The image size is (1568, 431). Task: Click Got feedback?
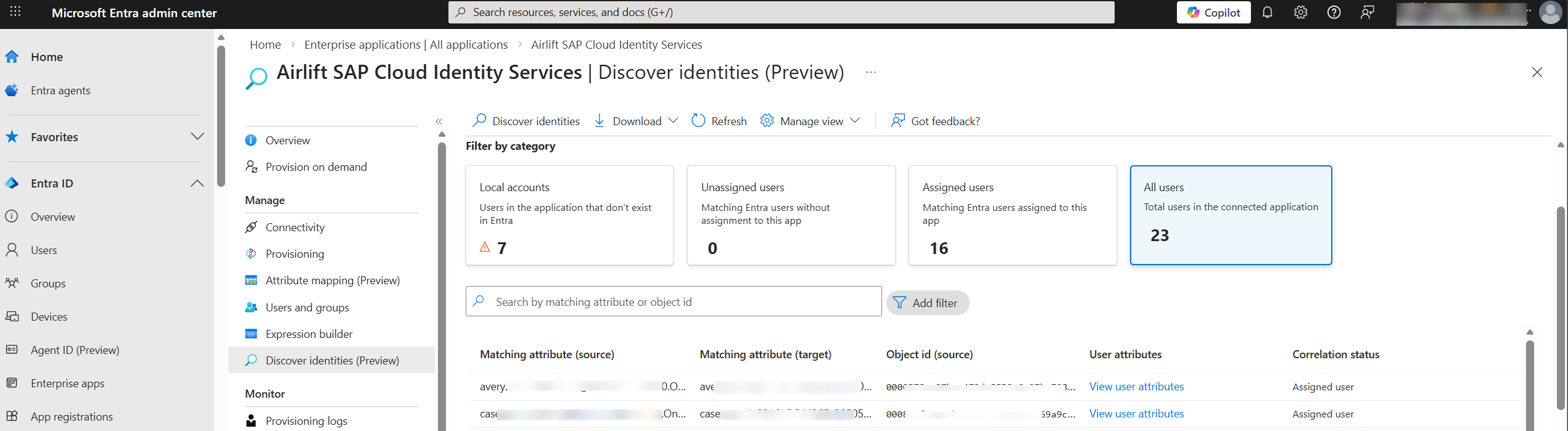click(x=935, y=121)
